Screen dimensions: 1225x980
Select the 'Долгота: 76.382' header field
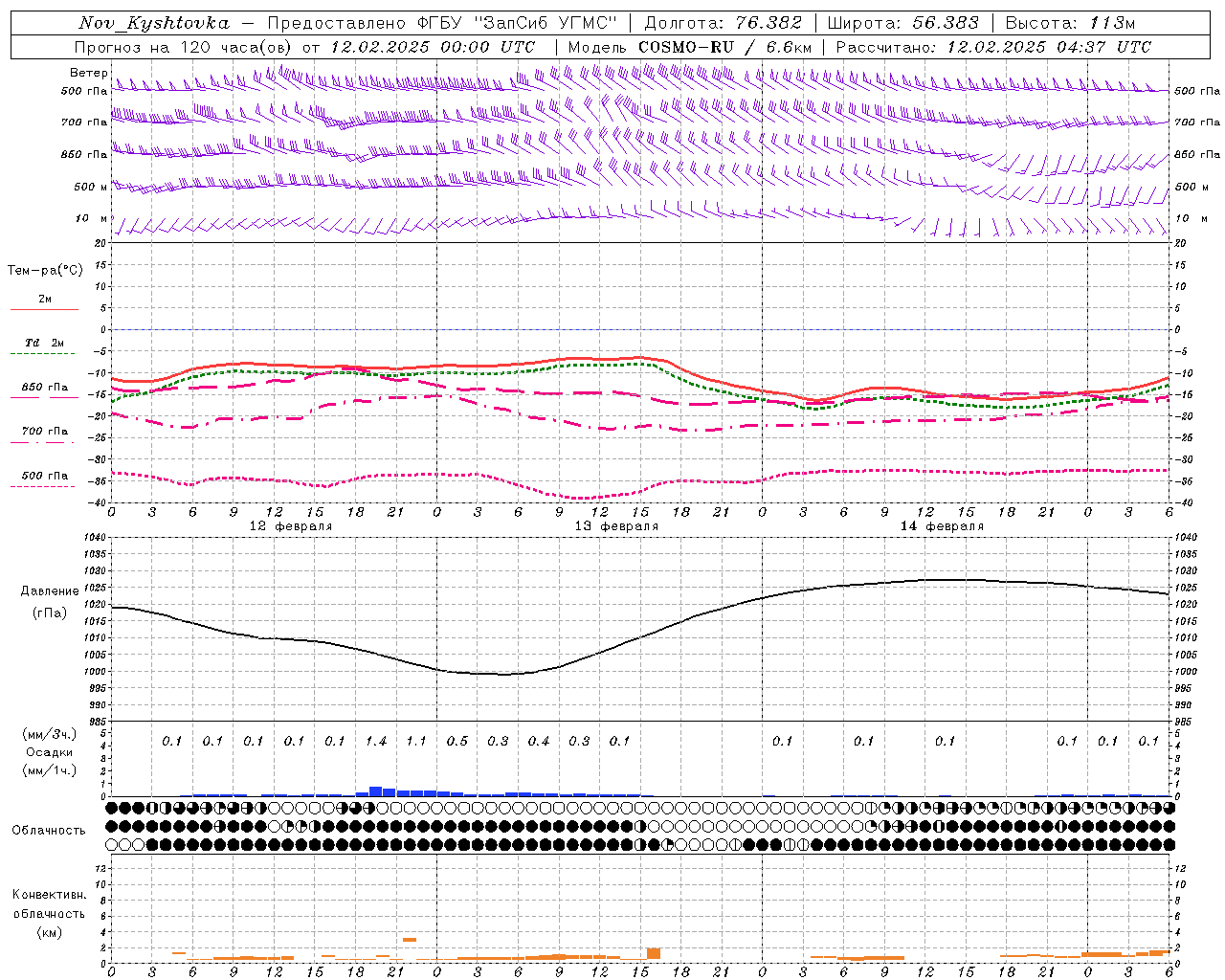point(724,23)
